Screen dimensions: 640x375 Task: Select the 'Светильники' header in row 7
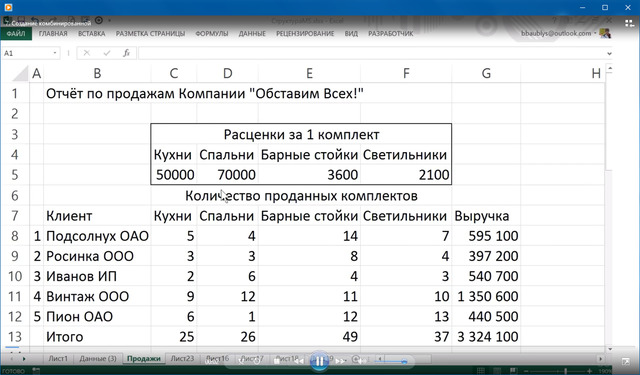coord(406,215)
